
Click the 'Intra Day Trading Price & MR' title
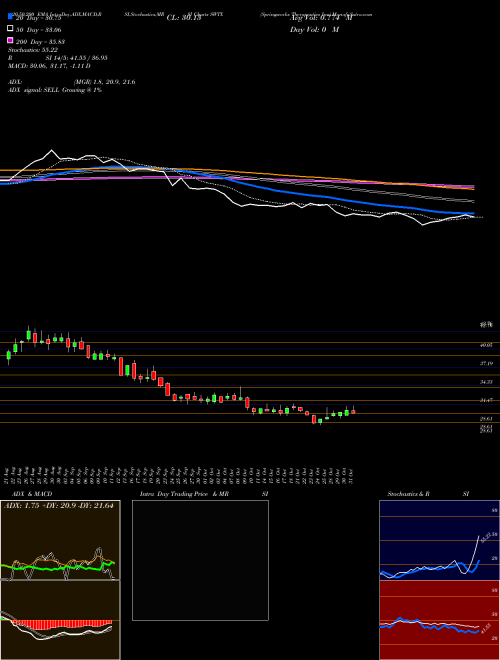pos(184,494)
